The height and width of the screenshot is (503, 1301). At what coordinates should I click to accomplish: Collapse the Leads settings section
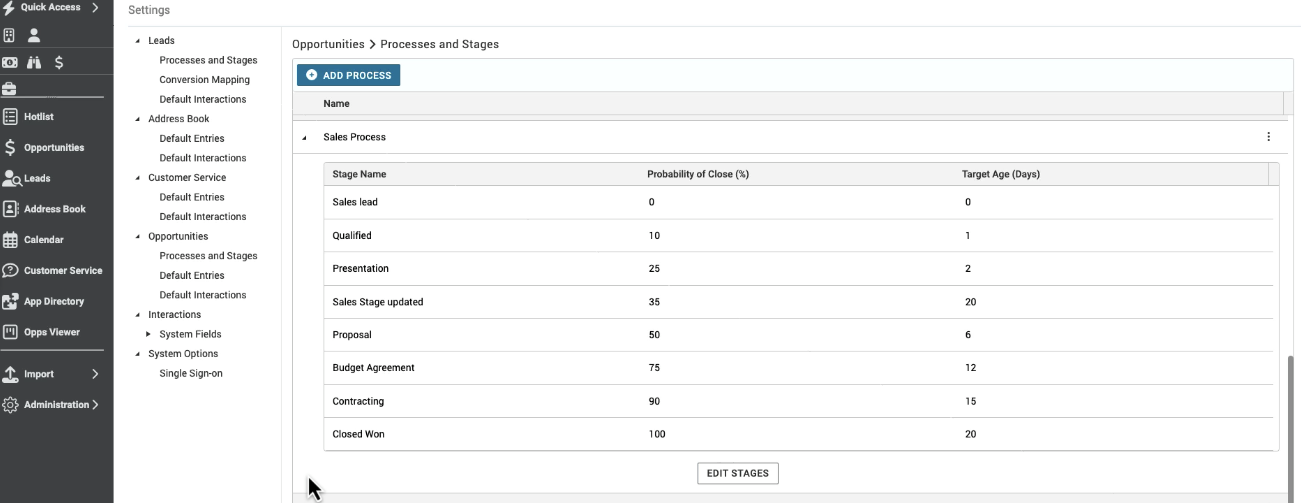(x=137, y=41)
